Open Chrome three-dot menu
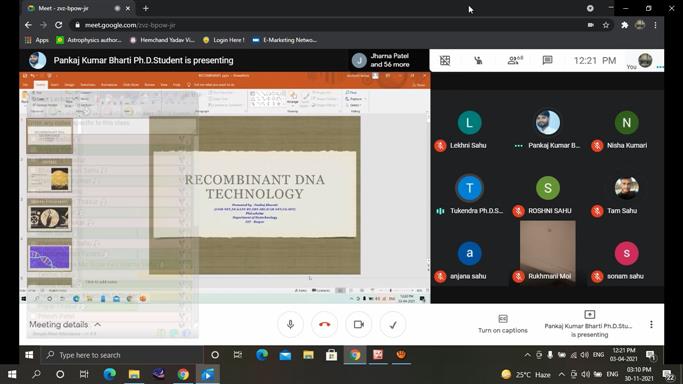Image resolution: width=683 pixels, height=384 pixels. [x=655, y=25]
